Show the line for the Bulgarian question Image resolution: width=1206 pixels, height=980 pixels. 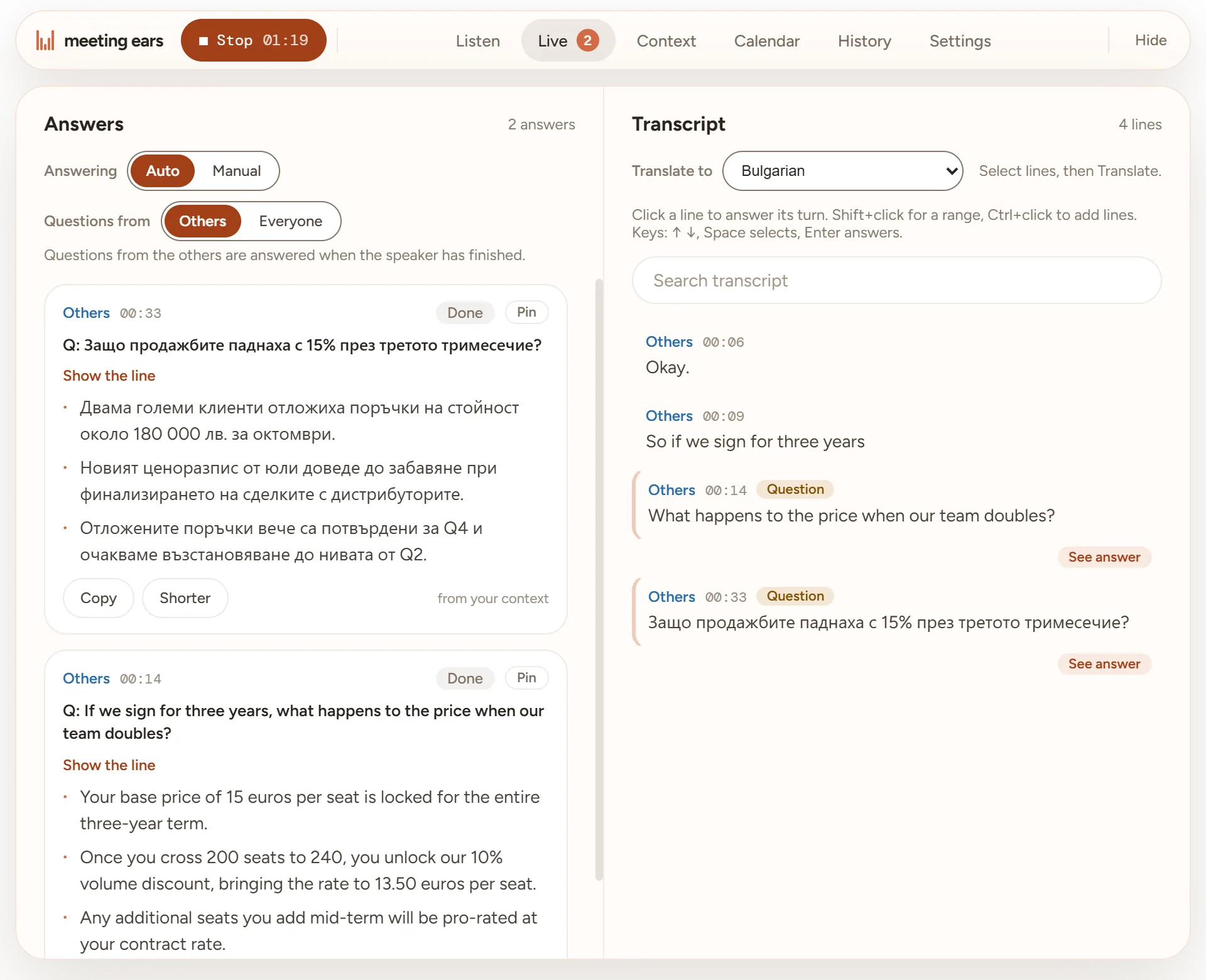[109, 376]
